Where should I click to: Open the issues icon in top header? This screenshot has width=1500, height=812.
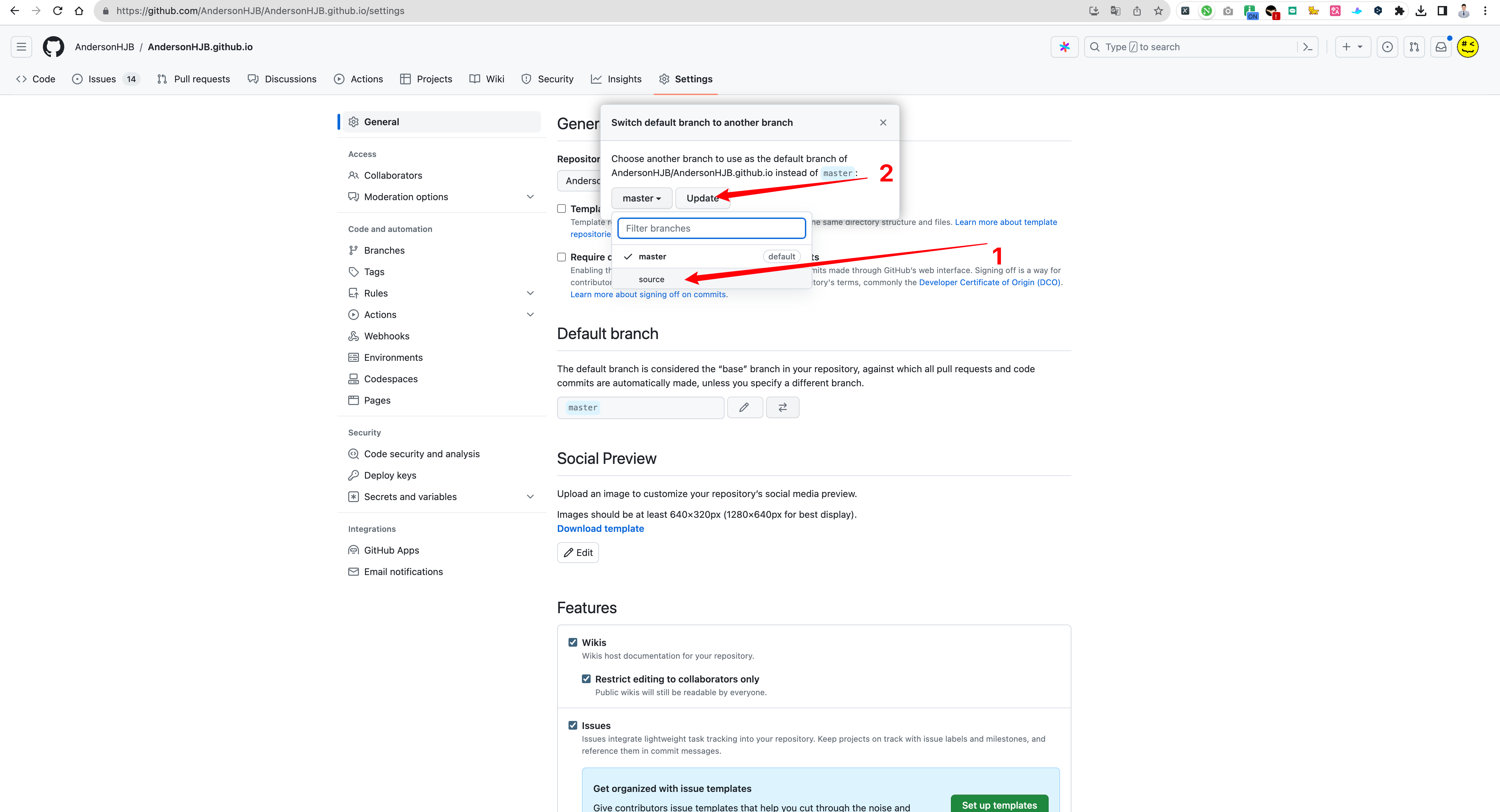pos(1387,47)
